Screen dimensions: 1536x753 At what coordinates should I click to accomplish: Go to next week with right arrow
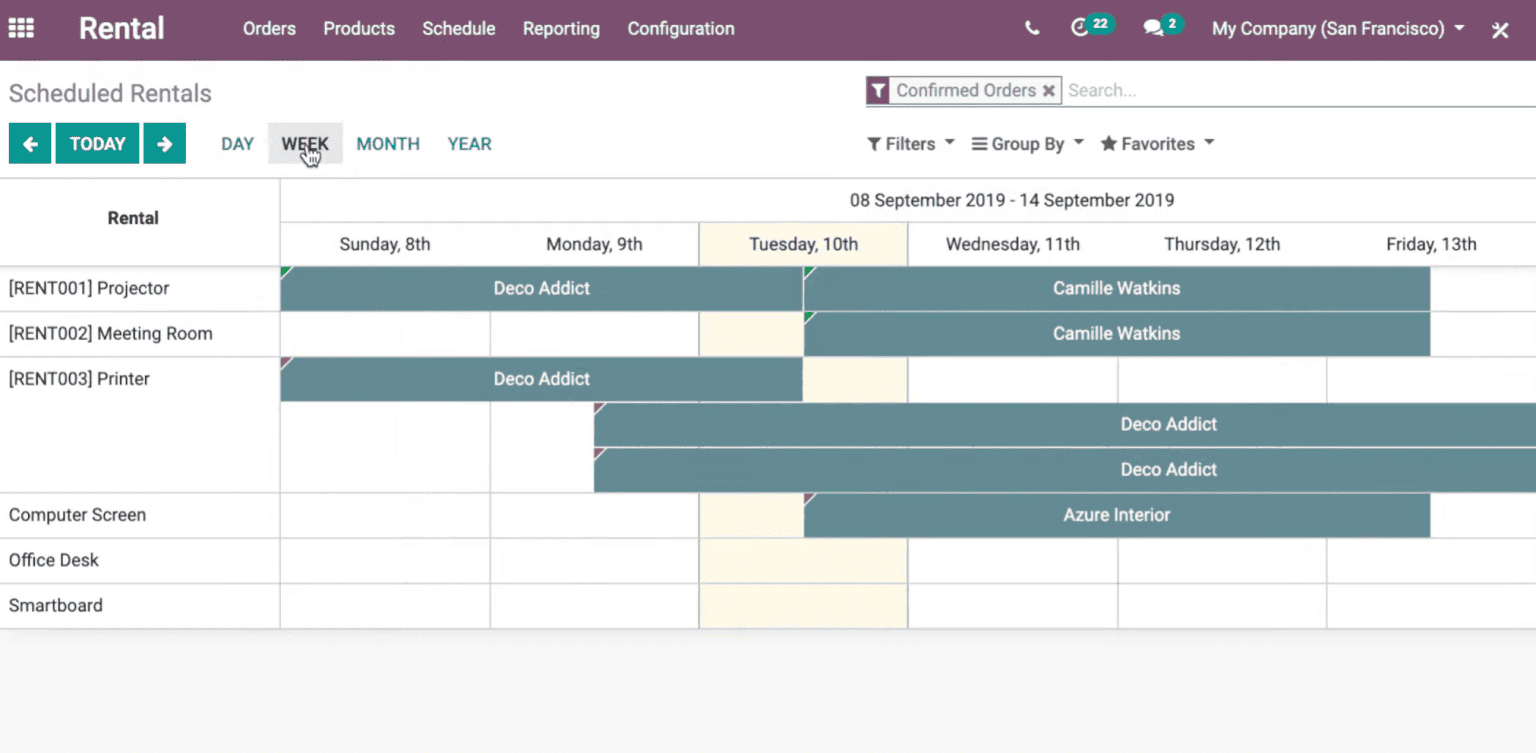(x=165, y=144)
